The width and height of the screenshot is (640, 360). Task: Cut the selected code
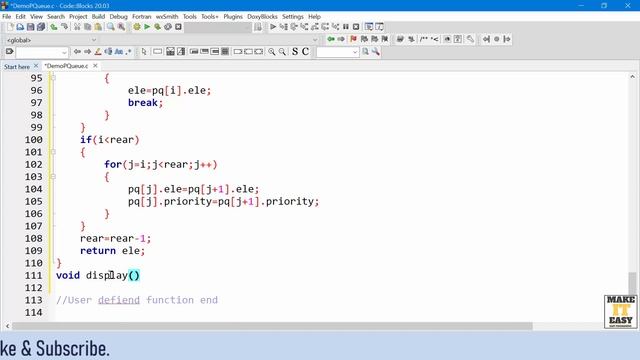[77, 27]
